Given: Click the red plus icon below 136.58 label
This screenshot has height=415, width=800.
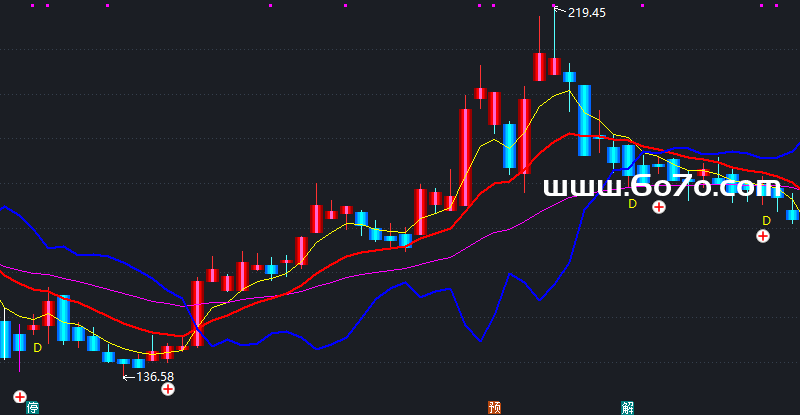Looking at the screenshot, I should coord(168,388).
